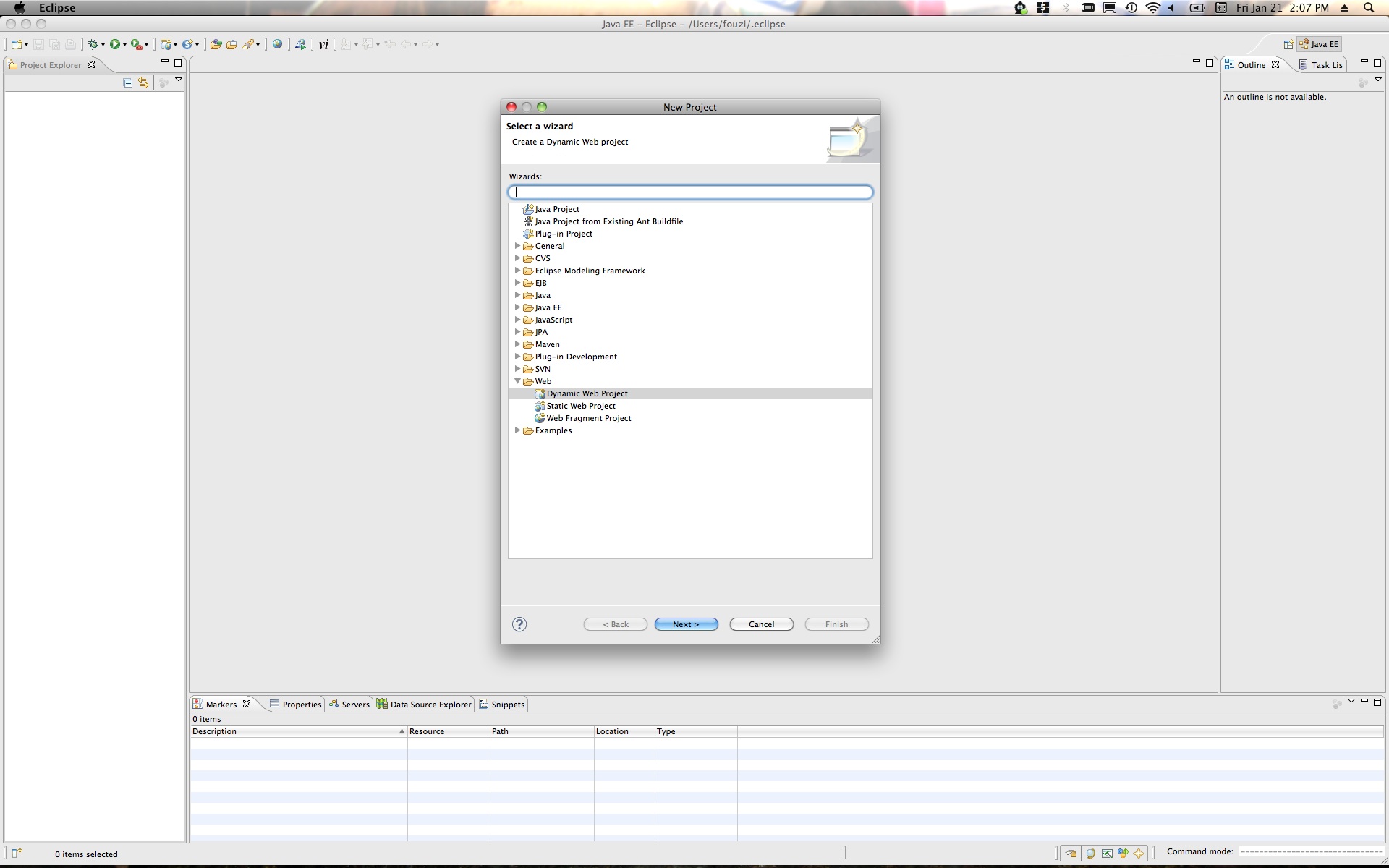Image resolution: width=1389 pixels, height=868 pixels.
Task: Open the Debug icon dropdown arrow
Action: pos(103,45)
